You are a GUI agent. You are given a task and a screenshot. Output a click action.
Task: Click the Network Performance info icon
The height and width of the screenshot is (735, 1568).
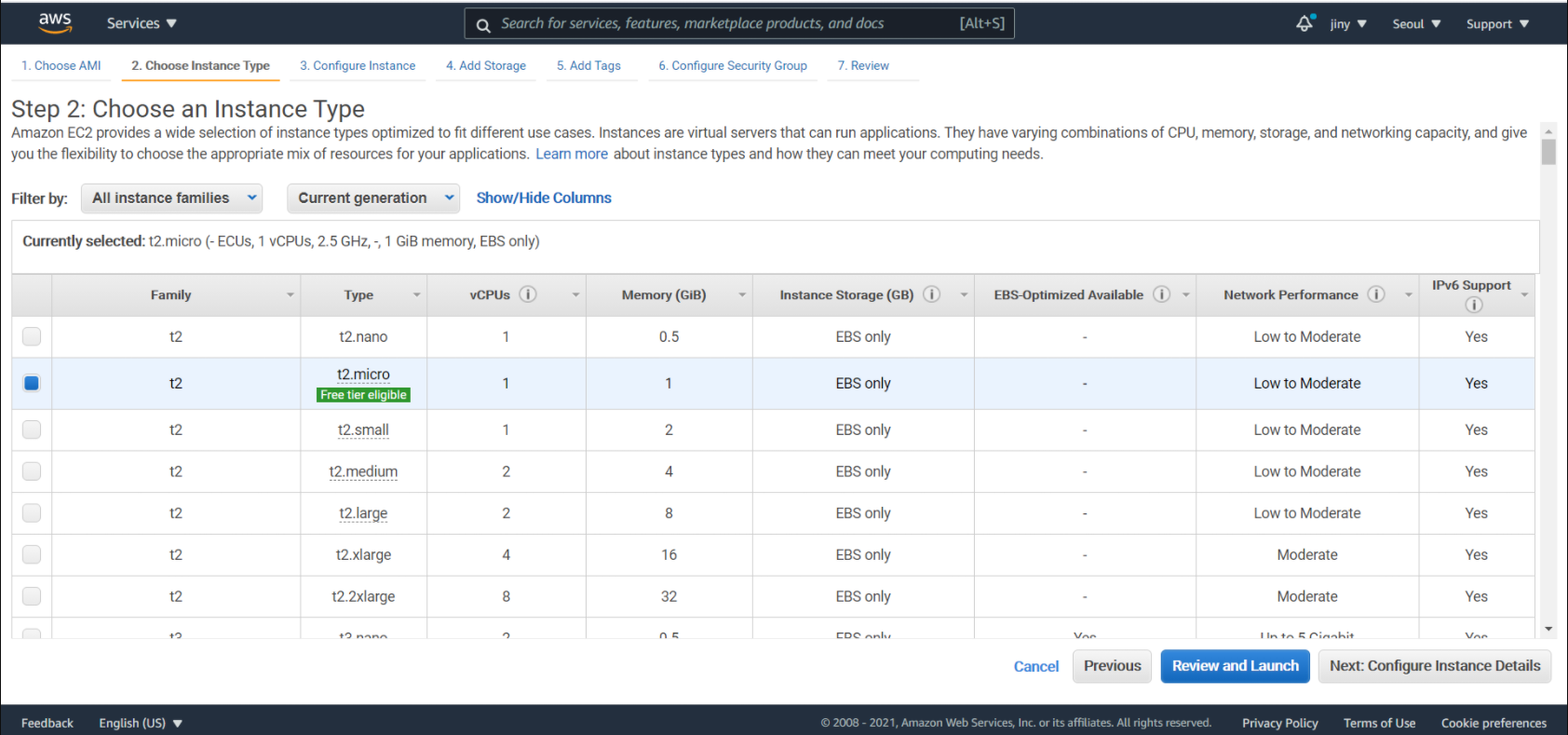[x=1376, y=294]
